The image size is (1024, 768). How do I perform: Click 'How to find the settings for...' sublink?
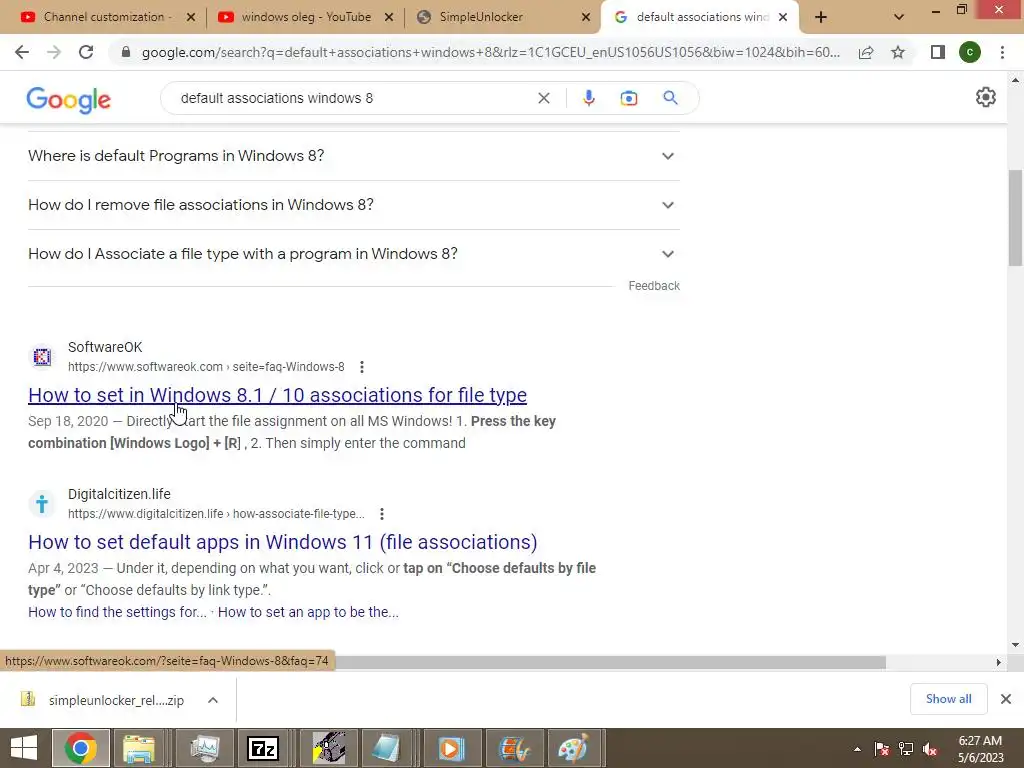coord(118,613)
